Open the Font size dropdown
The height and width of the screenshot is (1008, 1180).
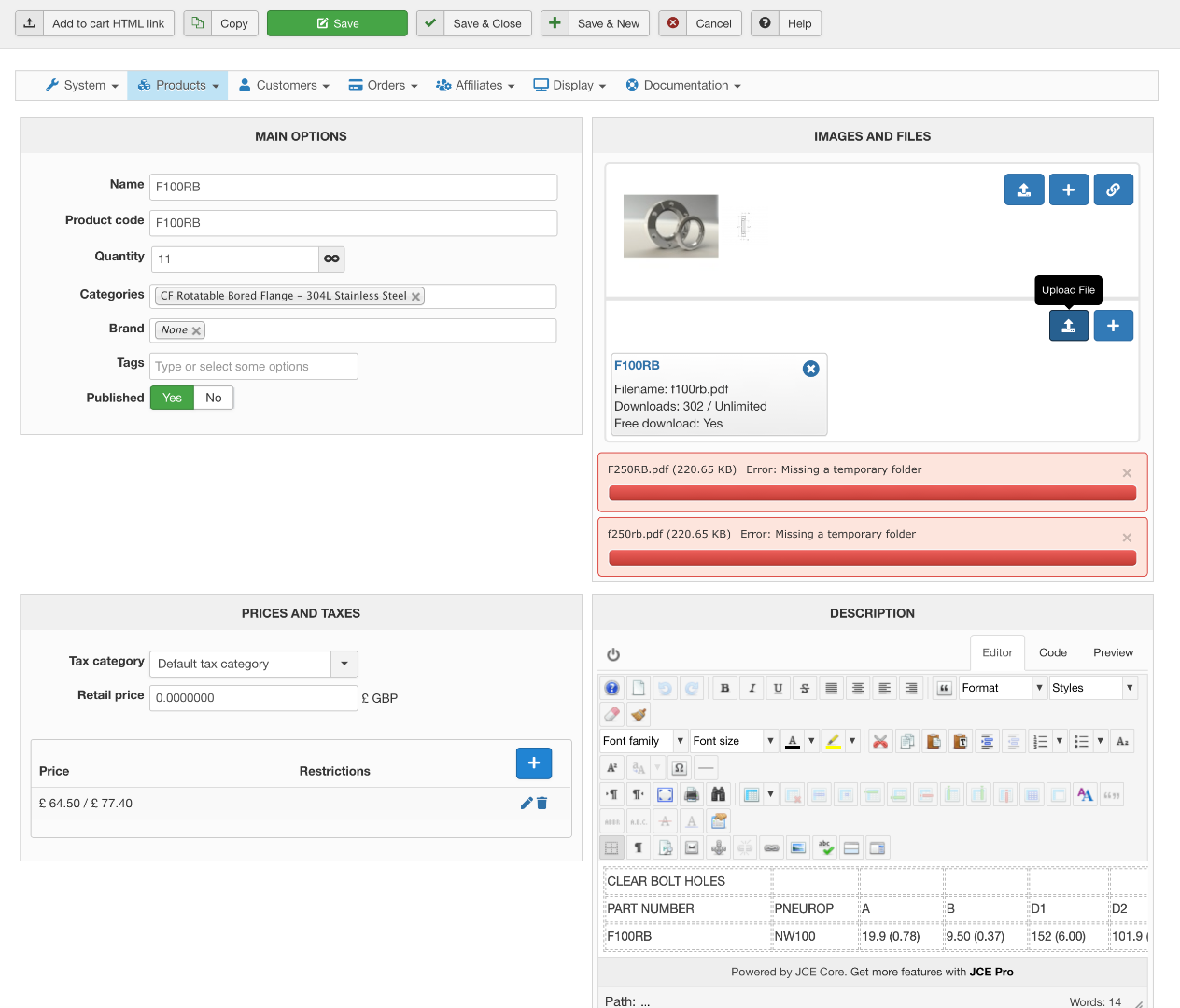tap(770, 741)
